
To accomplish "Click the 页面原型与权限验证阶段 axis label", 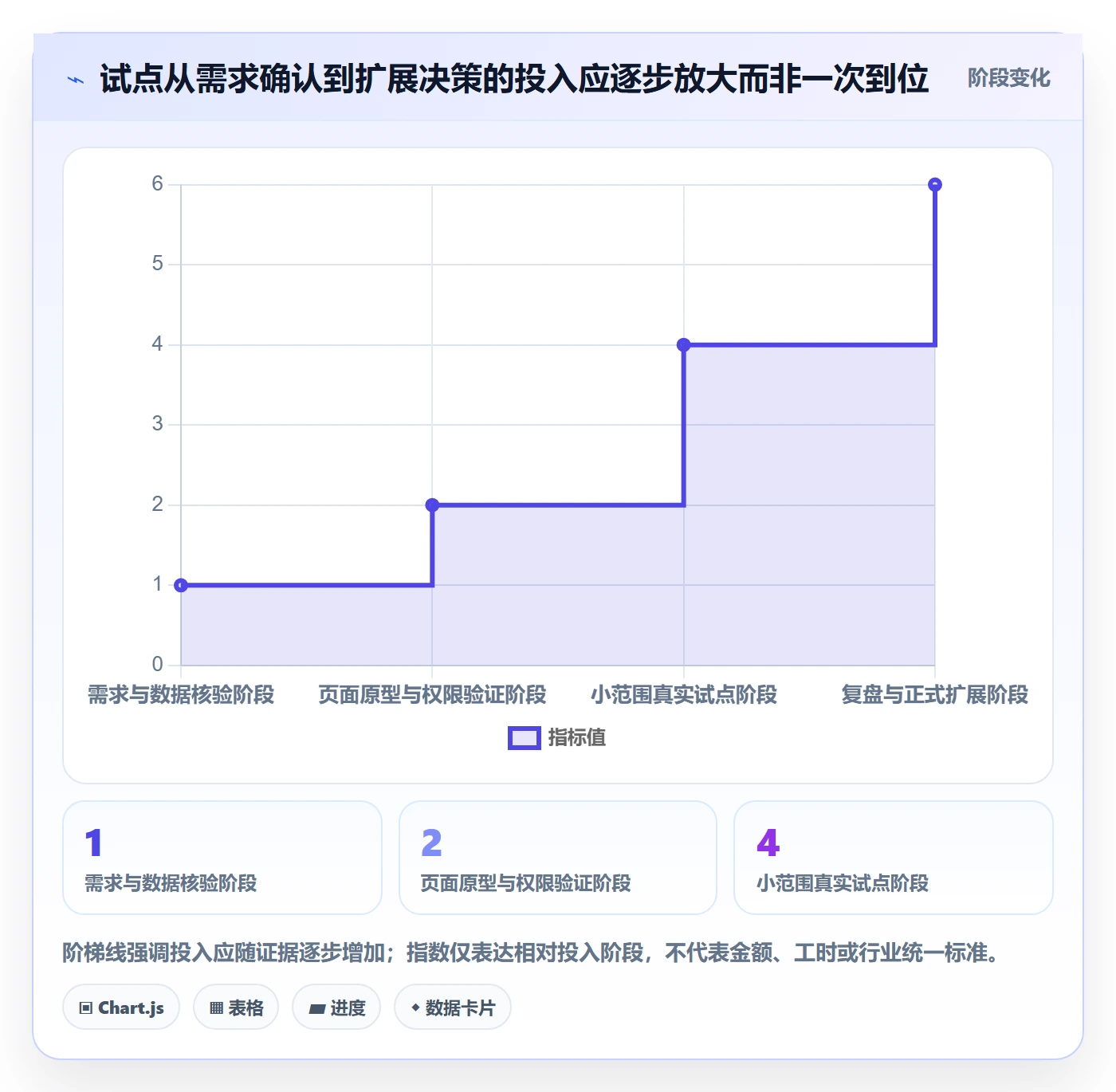I will point(432,694).
